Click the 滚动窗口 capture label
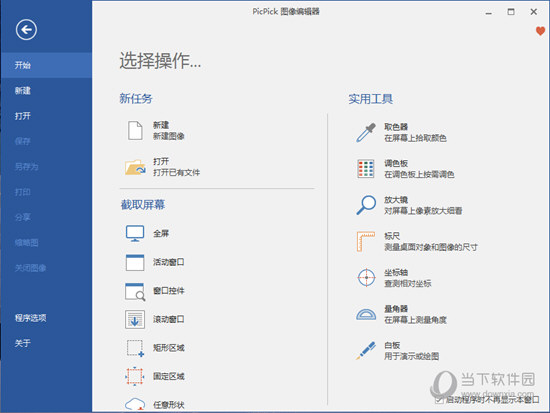 tap(169, 319)
